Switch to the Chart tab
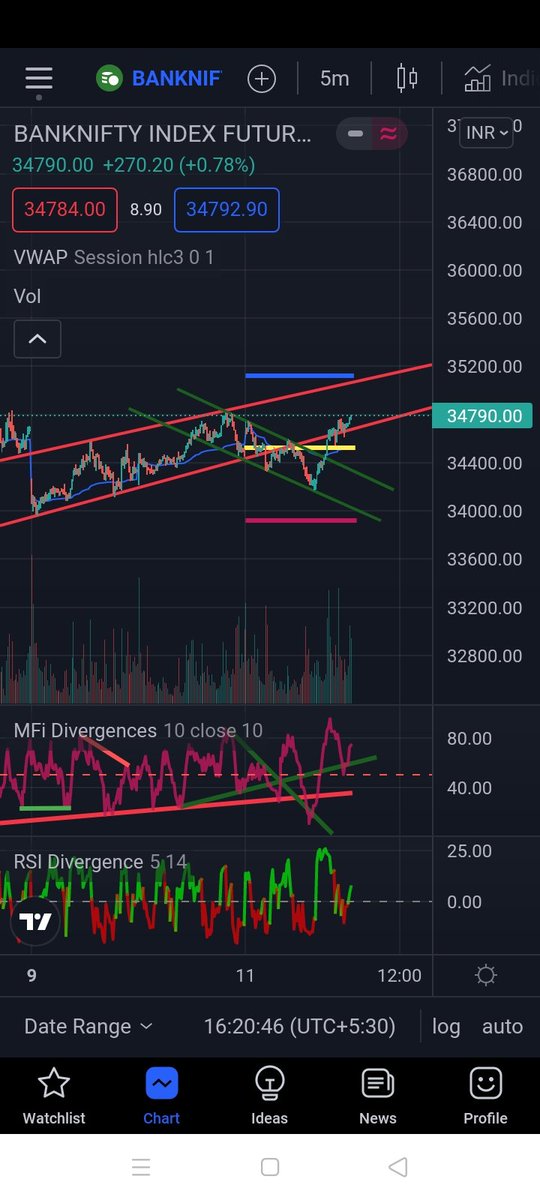 [x=161, y=1096]
